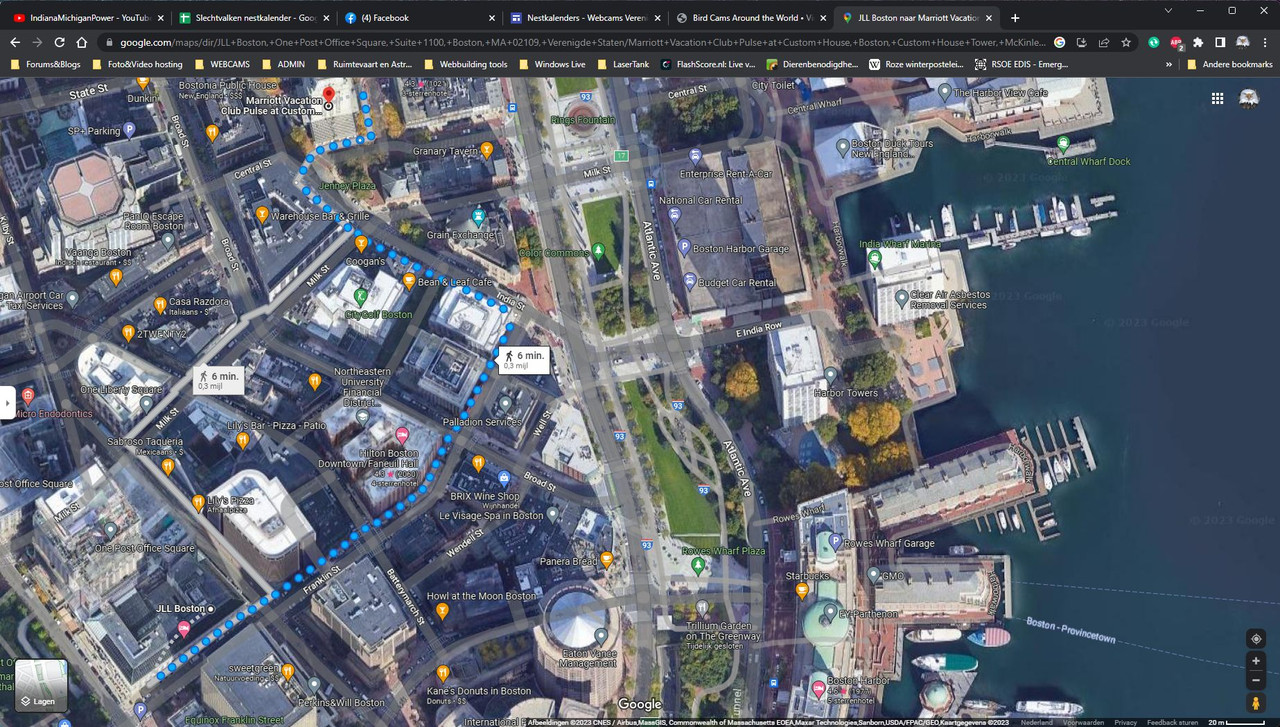Click the share page icon in address bar
1280x727 pixels.
tap(1103, 42)
